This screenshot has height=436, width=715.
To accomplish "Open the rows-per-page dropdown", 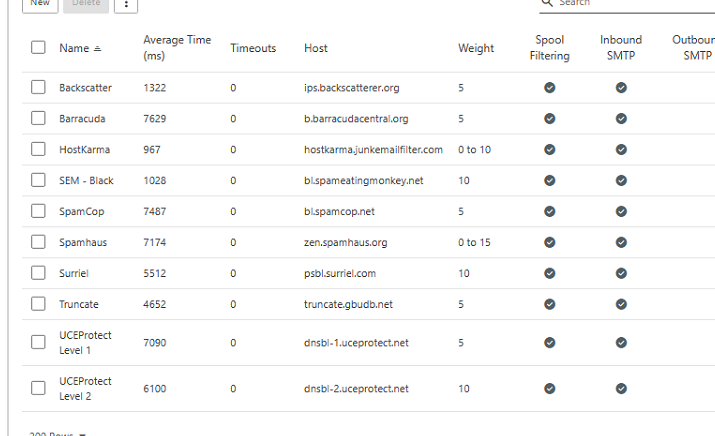I will [x=58, y=434].
